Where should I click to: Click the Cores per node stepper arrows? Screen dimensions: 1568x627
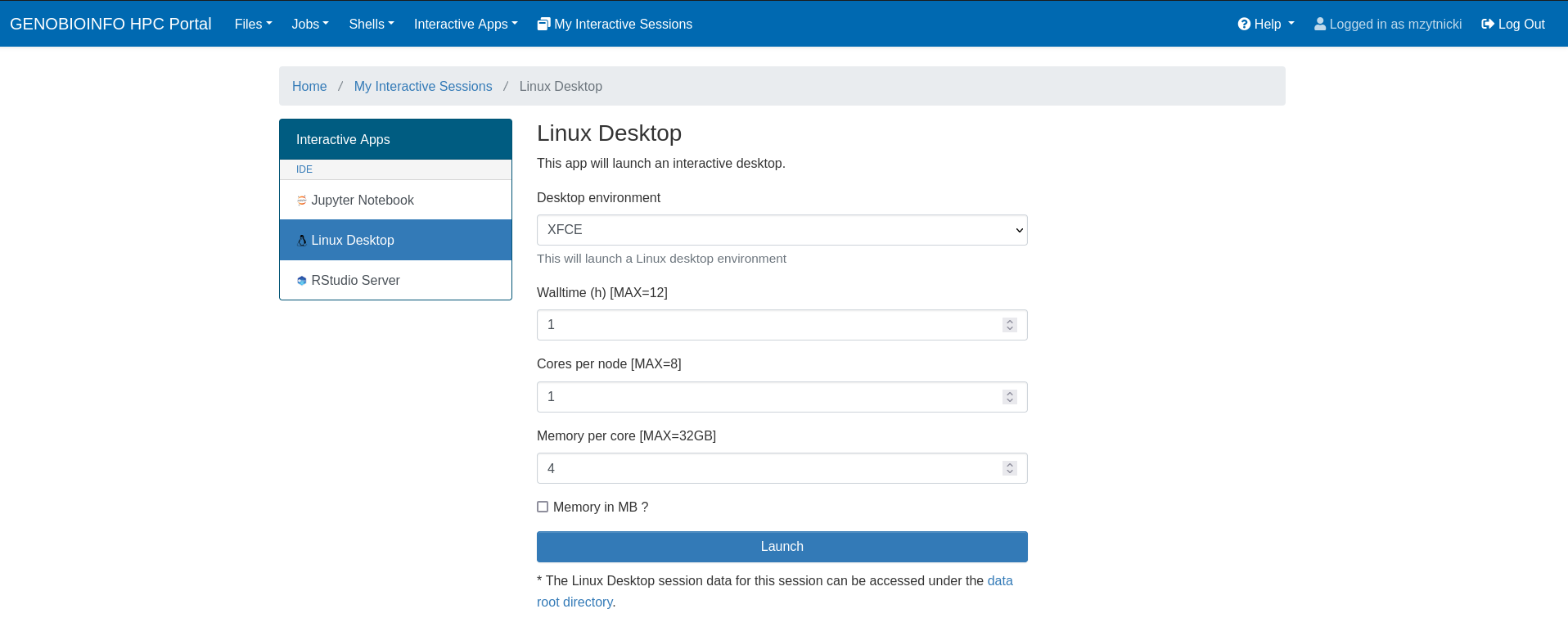[x=1010, y=397]
